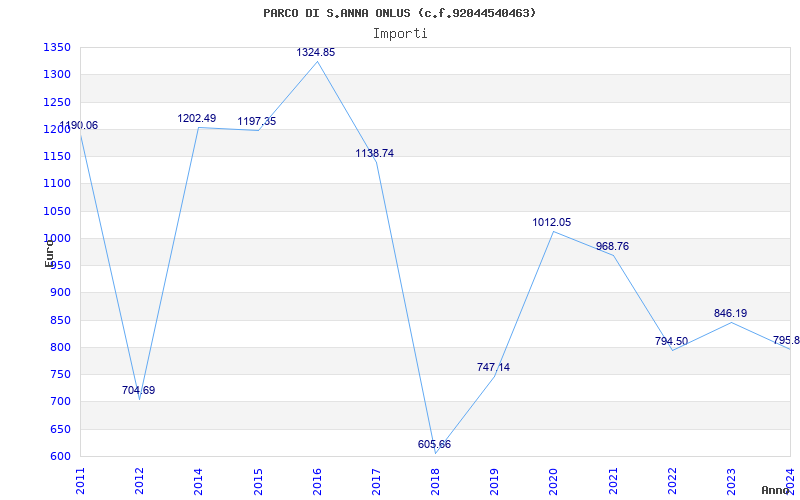Click the year 2019 axis label
This screenshot has width=800, height=500.
494,482
